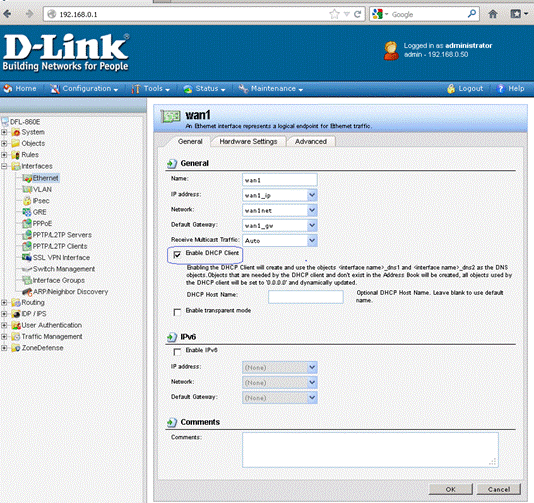The width and height of the screenshot is (534, 503).
Task: Click the VLAN icon
Action: (27, 189)
